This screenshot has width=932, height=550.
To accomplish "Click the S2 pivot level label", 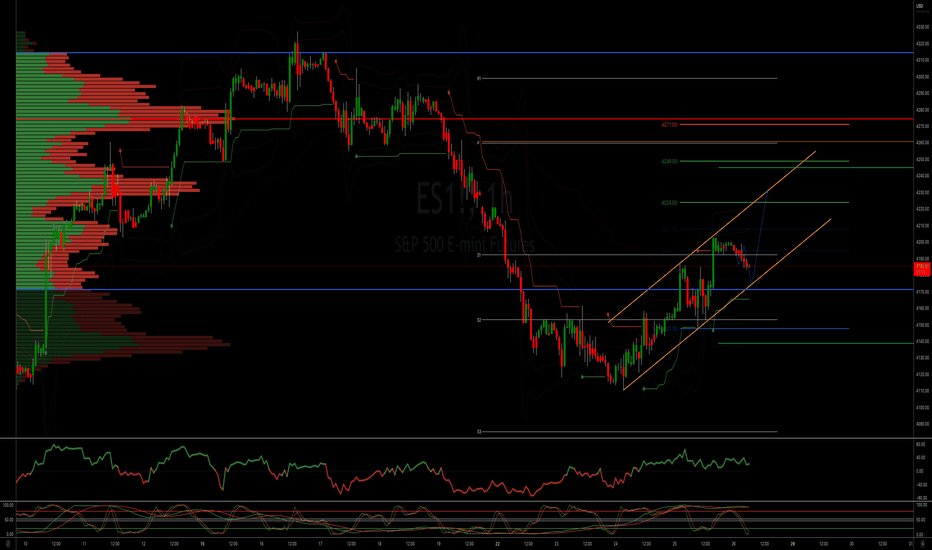I will pos(479,320).
